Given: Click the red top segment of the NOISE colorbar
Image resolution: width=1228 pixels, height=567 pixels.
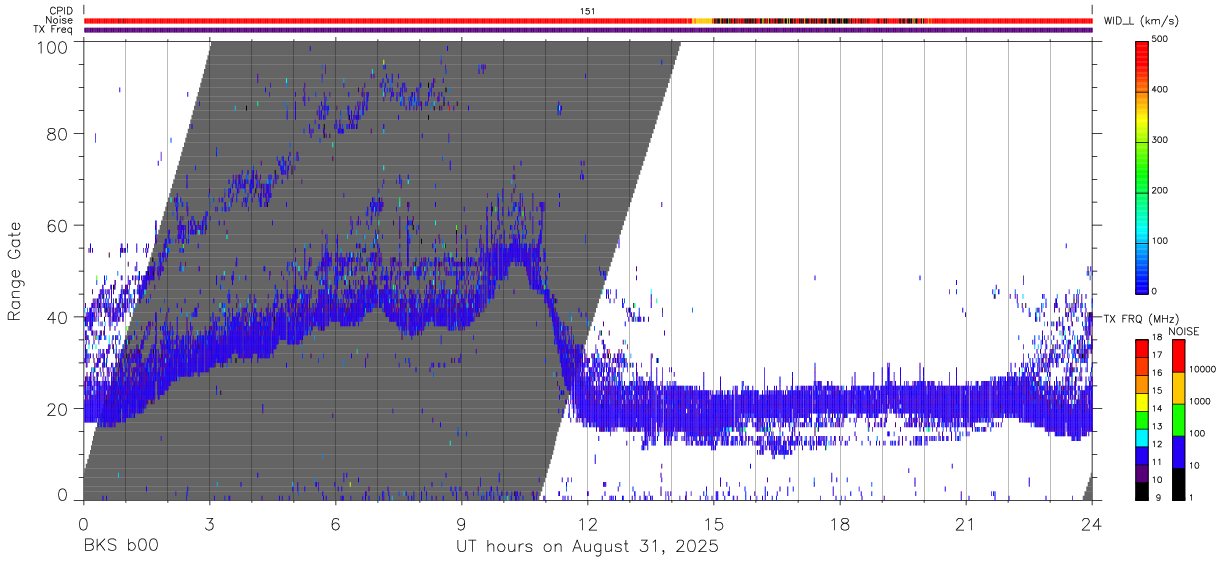Looking at the screenshot, I should (1177, 356).
